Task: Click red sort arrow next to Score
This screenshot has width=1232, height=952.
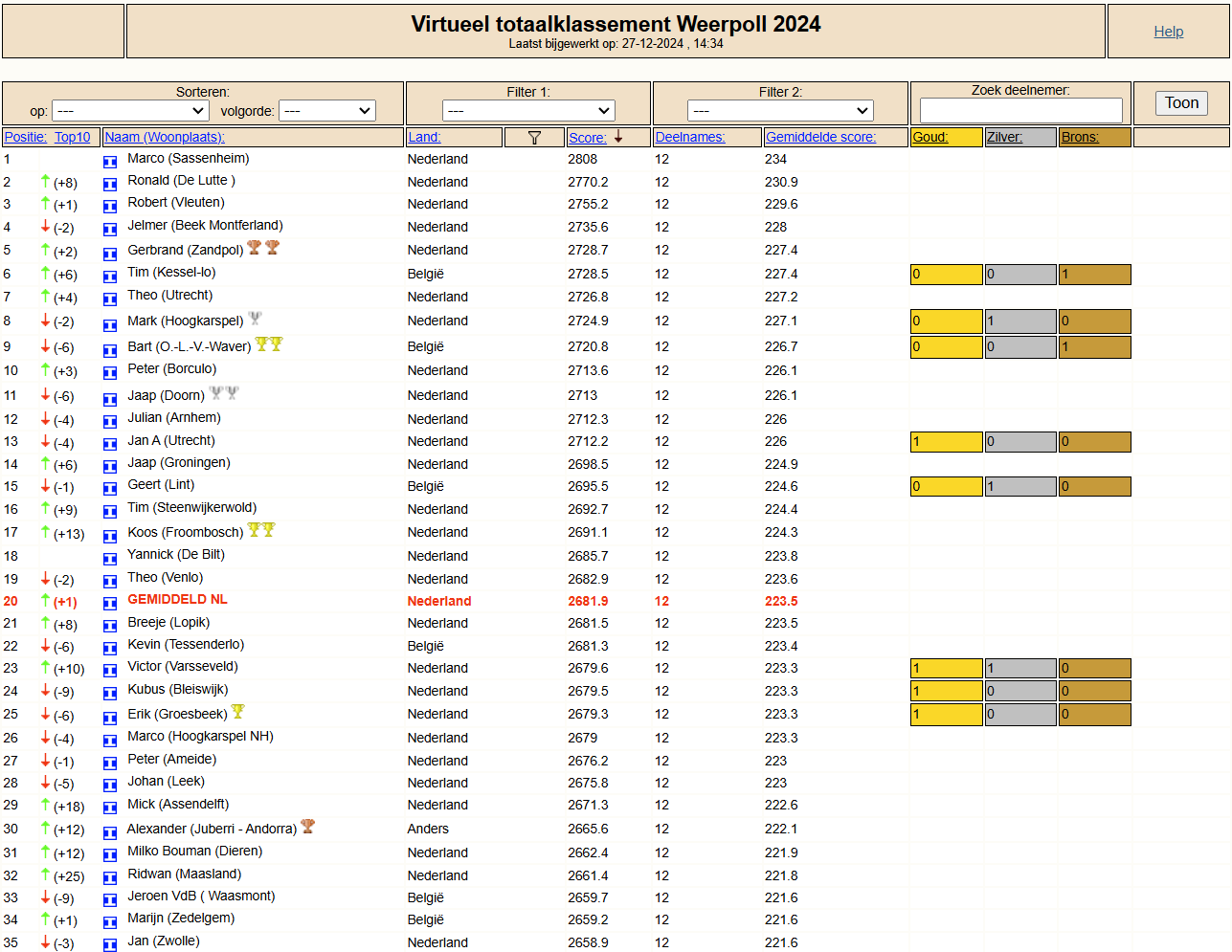Action: point(618,137)
